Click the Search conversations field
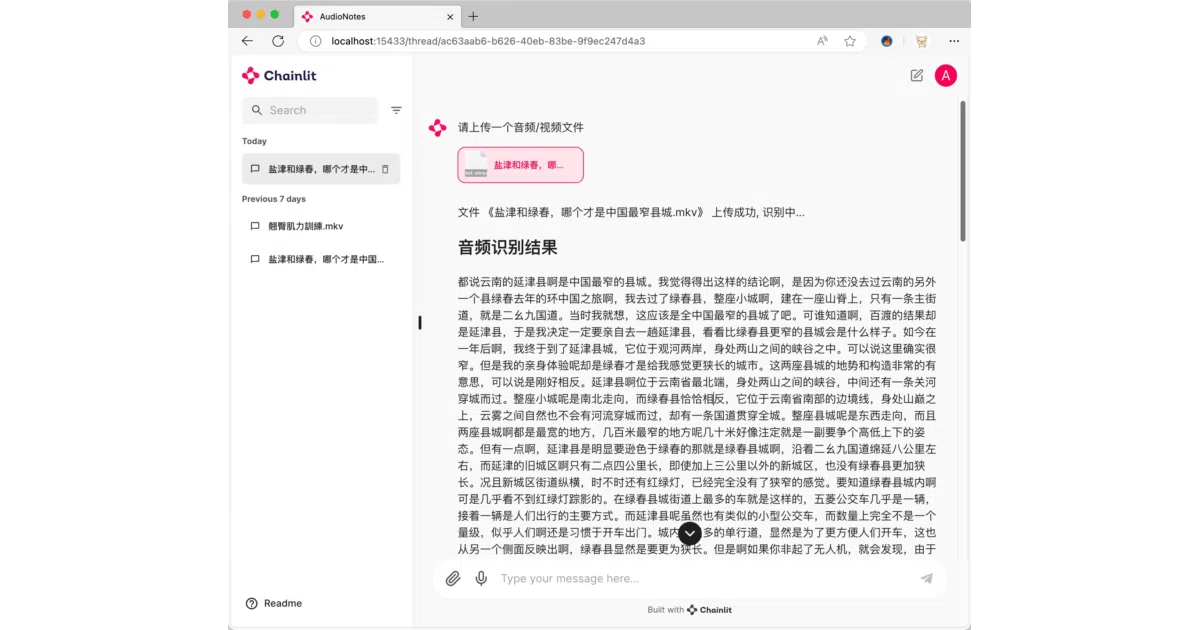The height and width of the screenshot is (630, 1200). point(310,110)
